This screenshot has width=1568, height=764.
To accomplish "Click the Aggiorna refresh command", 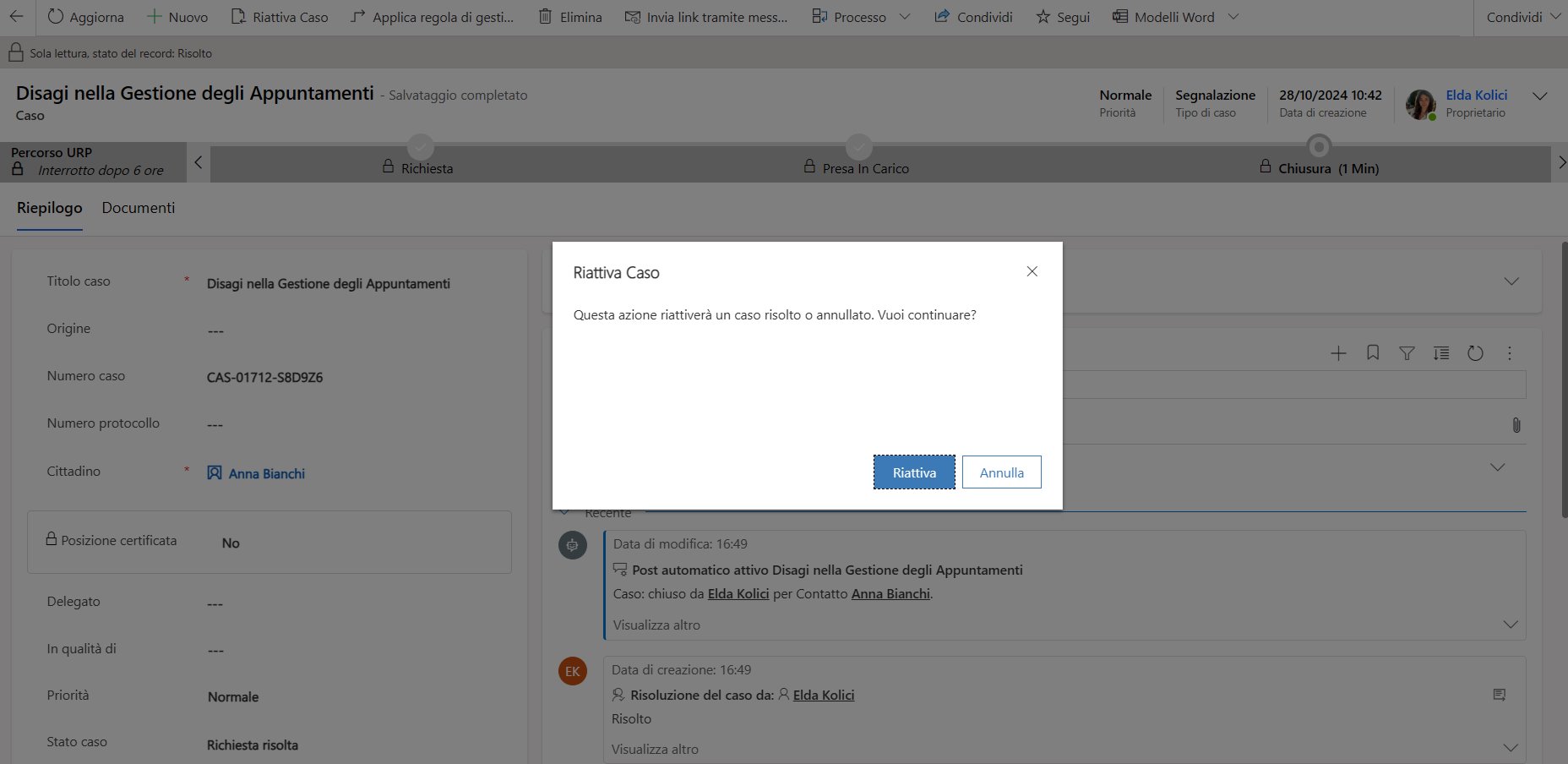I will pos(85,17).
